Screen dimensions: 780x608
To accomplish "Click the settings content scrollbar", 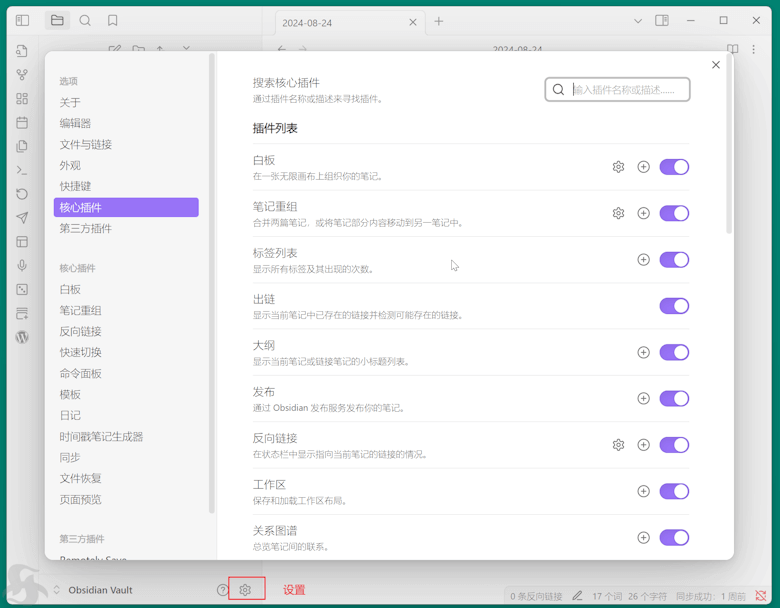I will (x=729, y=144).
